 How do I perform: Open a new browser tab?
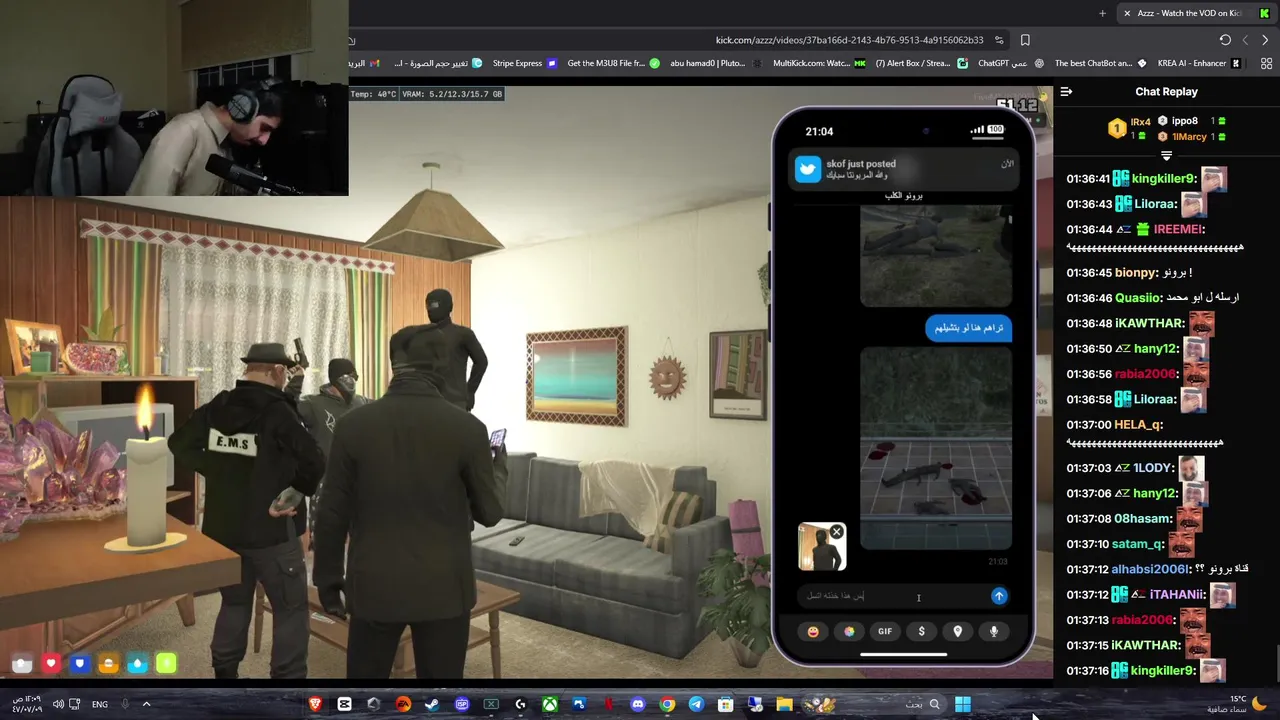pos(1102,13)
